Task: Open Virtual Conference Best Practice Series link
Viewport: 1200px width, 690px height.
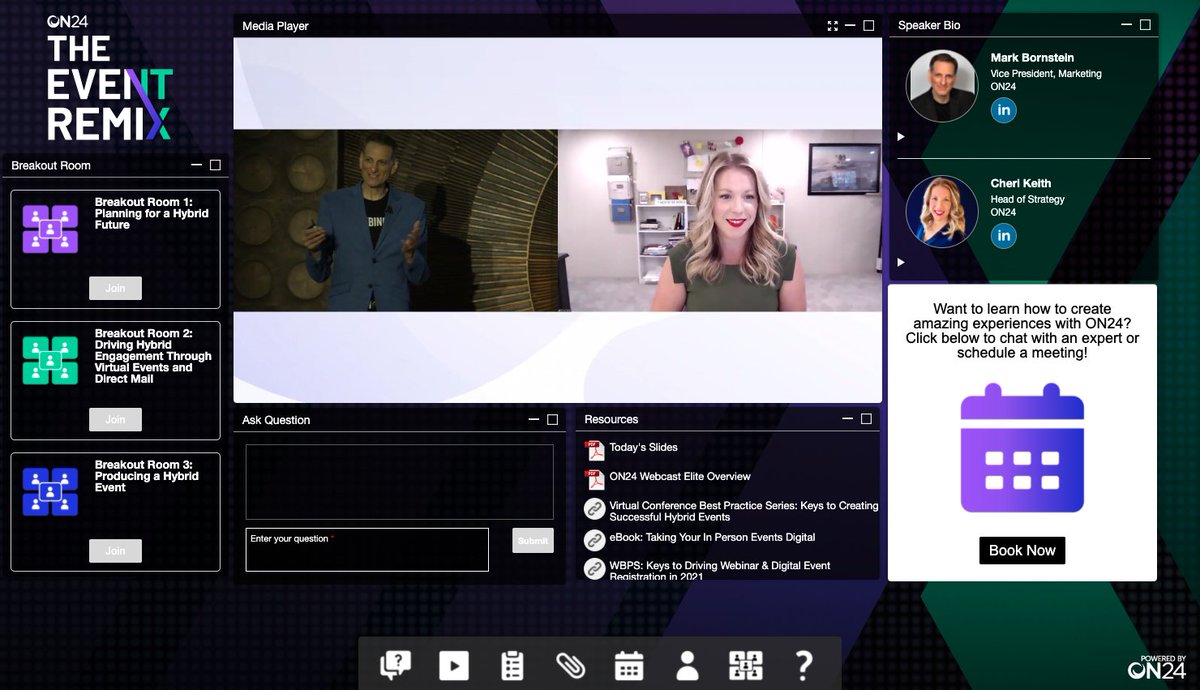Action: coord(744,511)
